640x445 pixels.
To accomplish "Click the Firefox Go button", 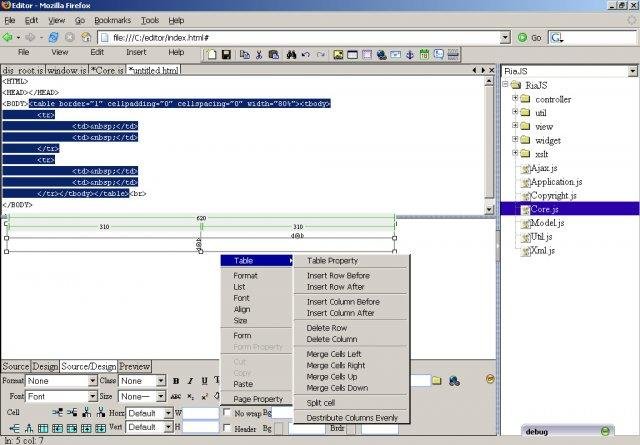I will point(528,37).
